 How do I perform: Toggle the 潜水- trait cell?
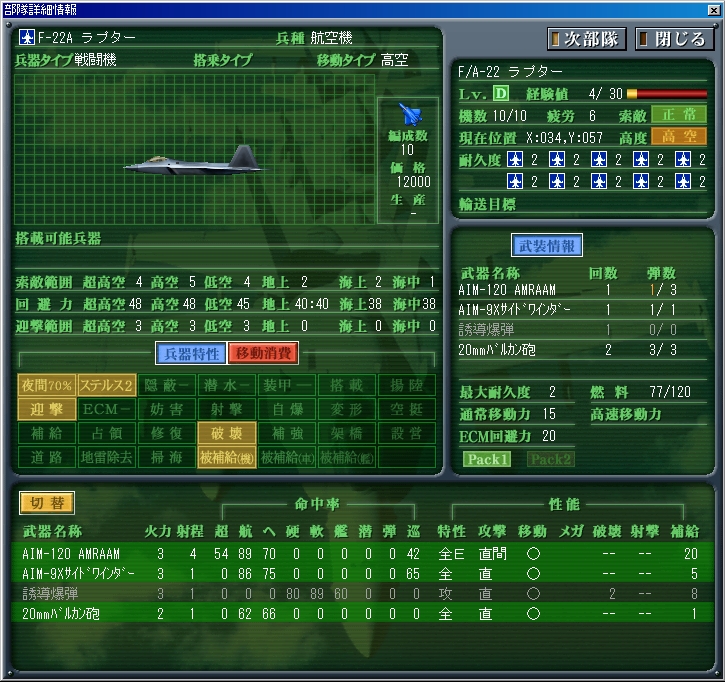coord(227,386)
